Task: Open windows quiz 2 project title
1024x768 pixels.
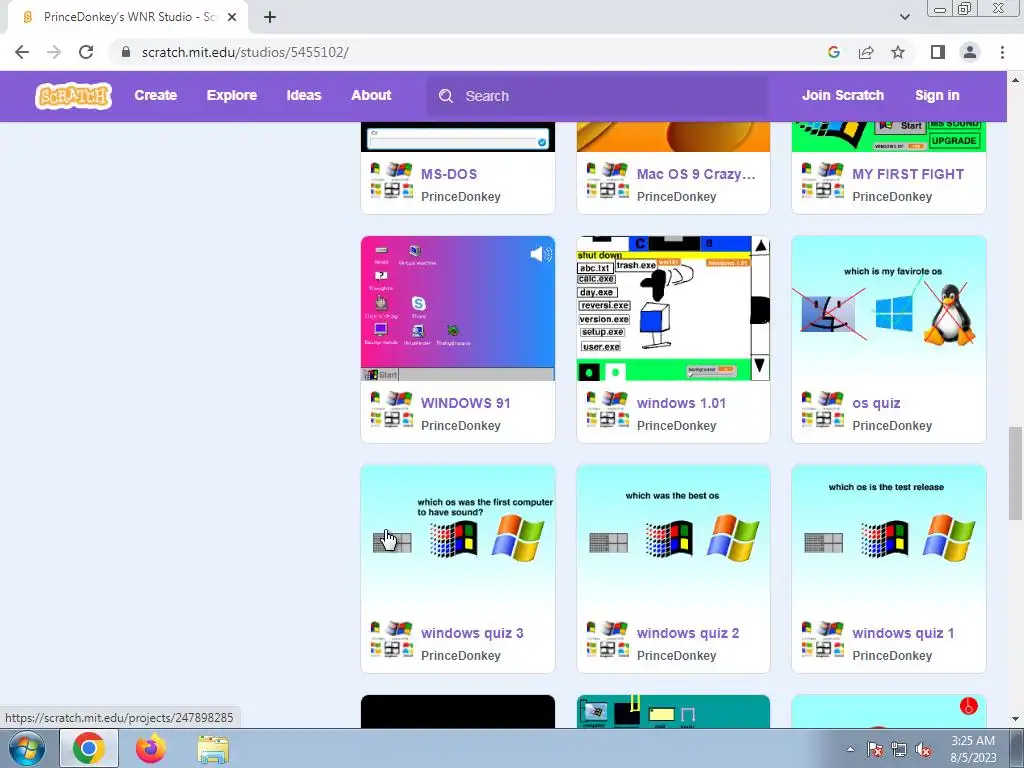Action: 688,633
